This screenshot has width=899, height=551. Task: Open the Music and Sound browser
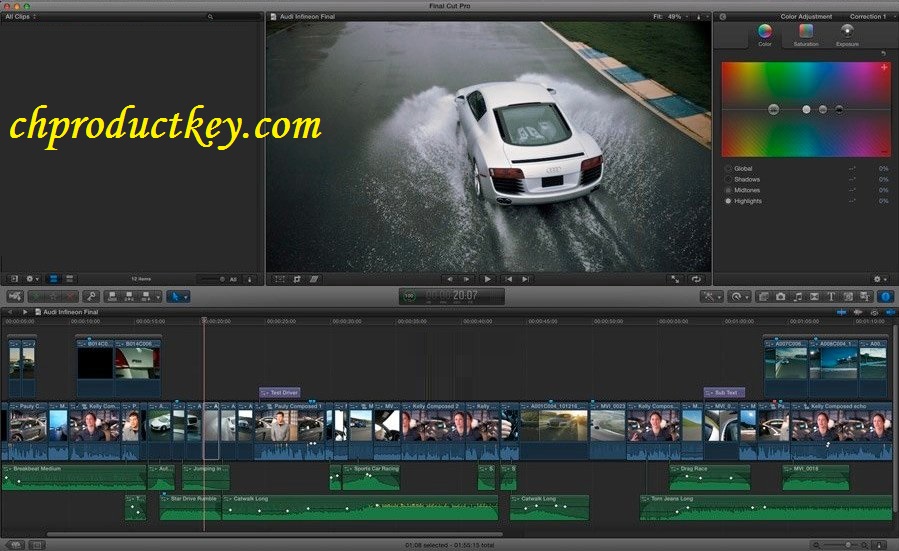point(798,296)
